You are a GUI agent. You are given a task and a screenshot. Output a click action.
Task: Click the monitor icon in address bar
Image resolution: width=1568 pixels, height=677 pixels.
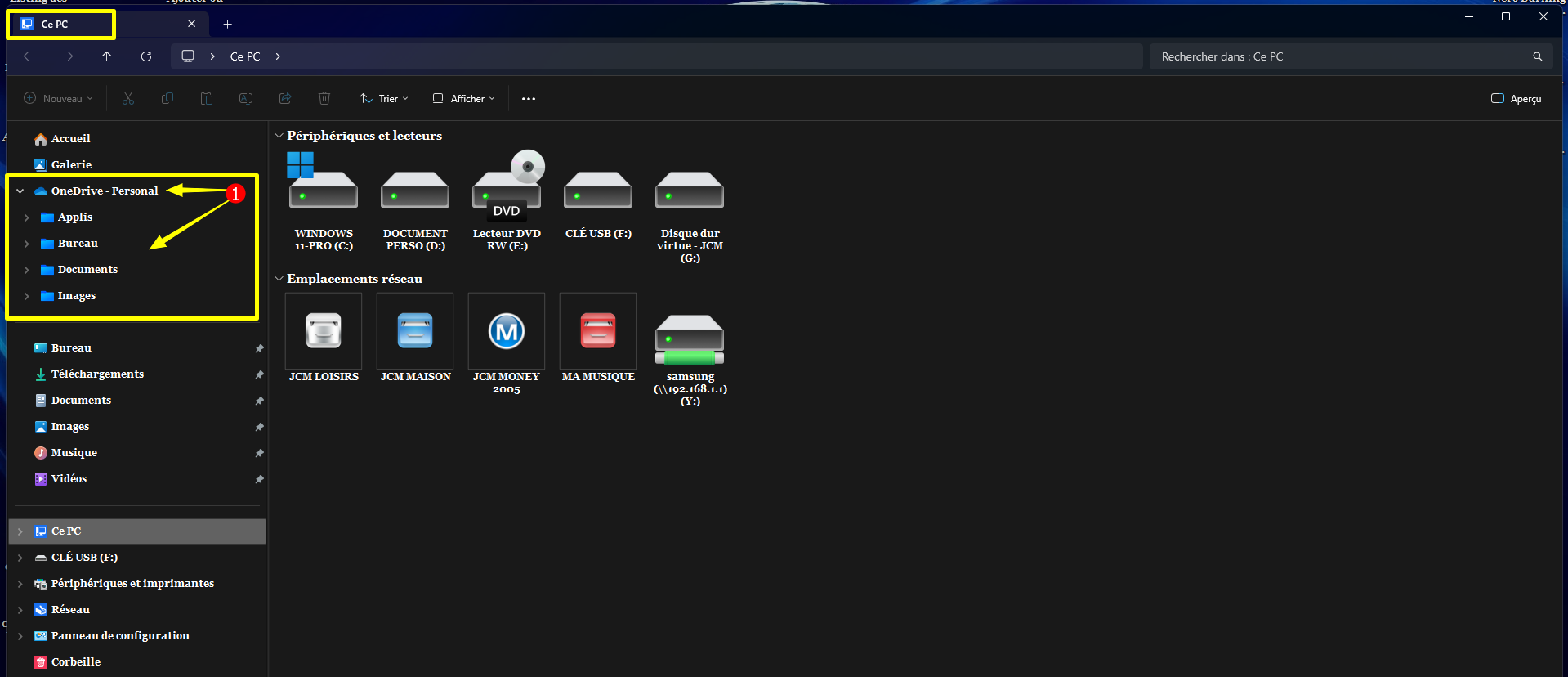click(188, 56)
